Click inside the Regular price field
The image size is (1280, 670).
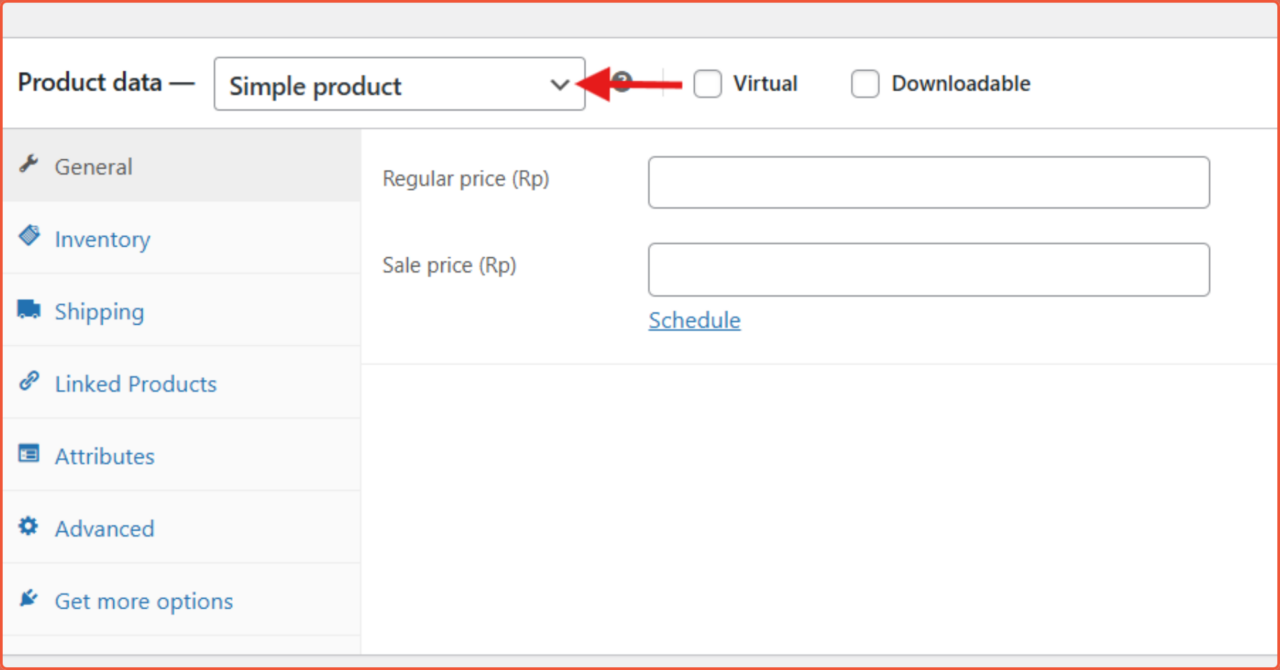pos(928,182)
